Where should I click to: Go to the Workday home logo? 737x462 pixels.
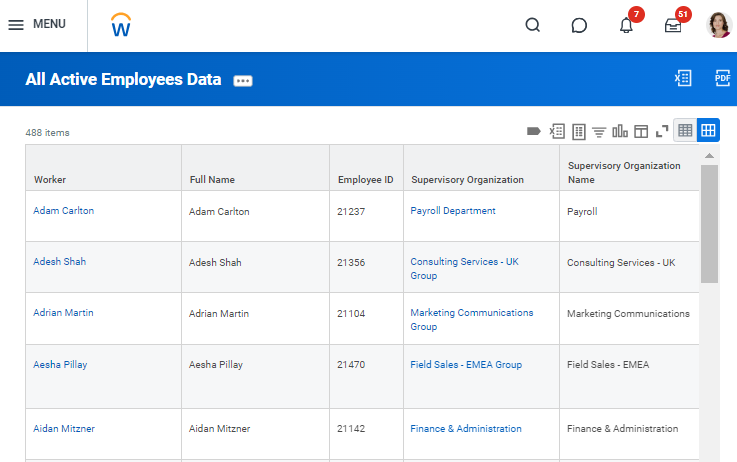point(121,25)
